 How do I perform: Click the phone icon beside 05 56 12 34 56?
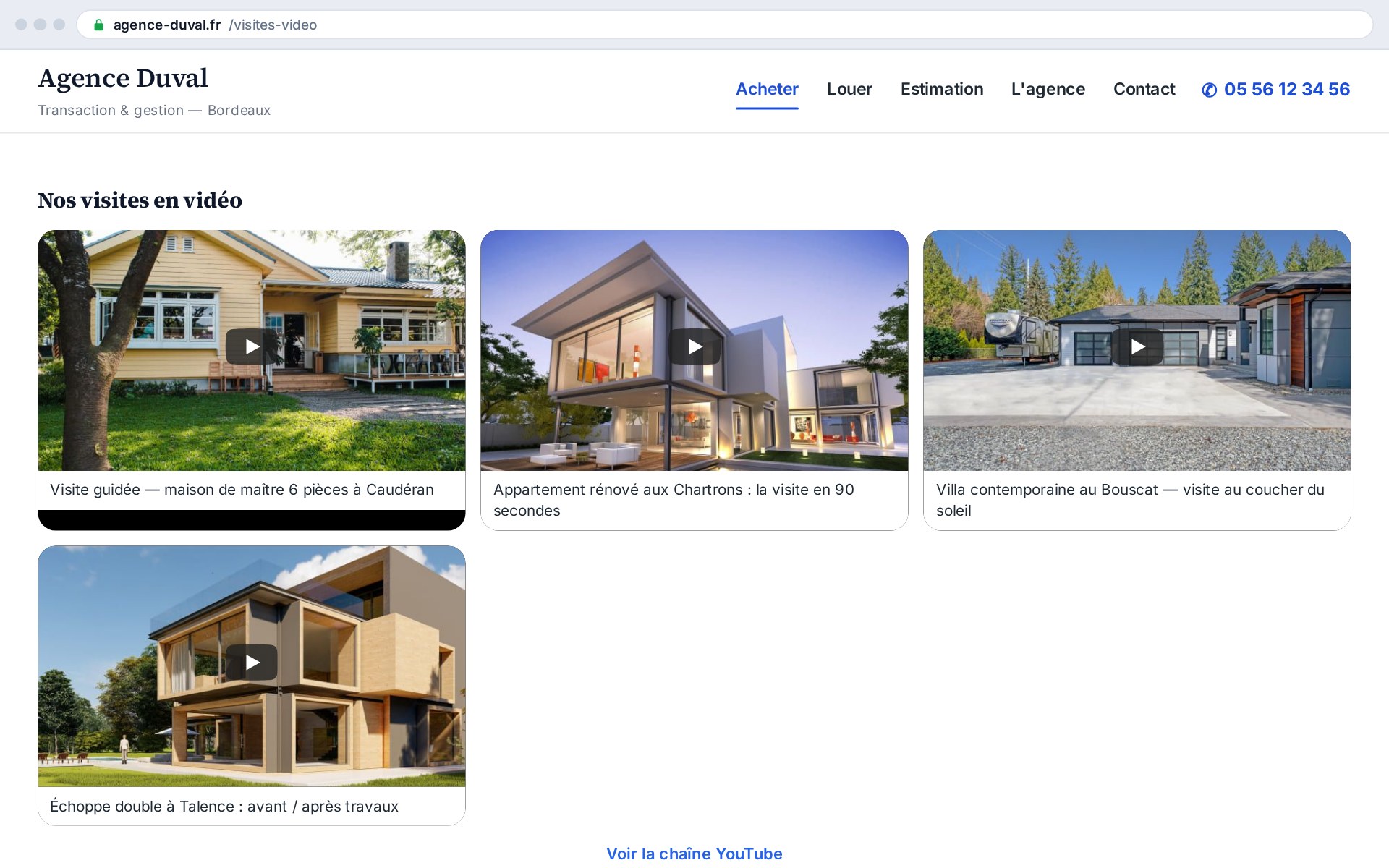pos(1209,90)
